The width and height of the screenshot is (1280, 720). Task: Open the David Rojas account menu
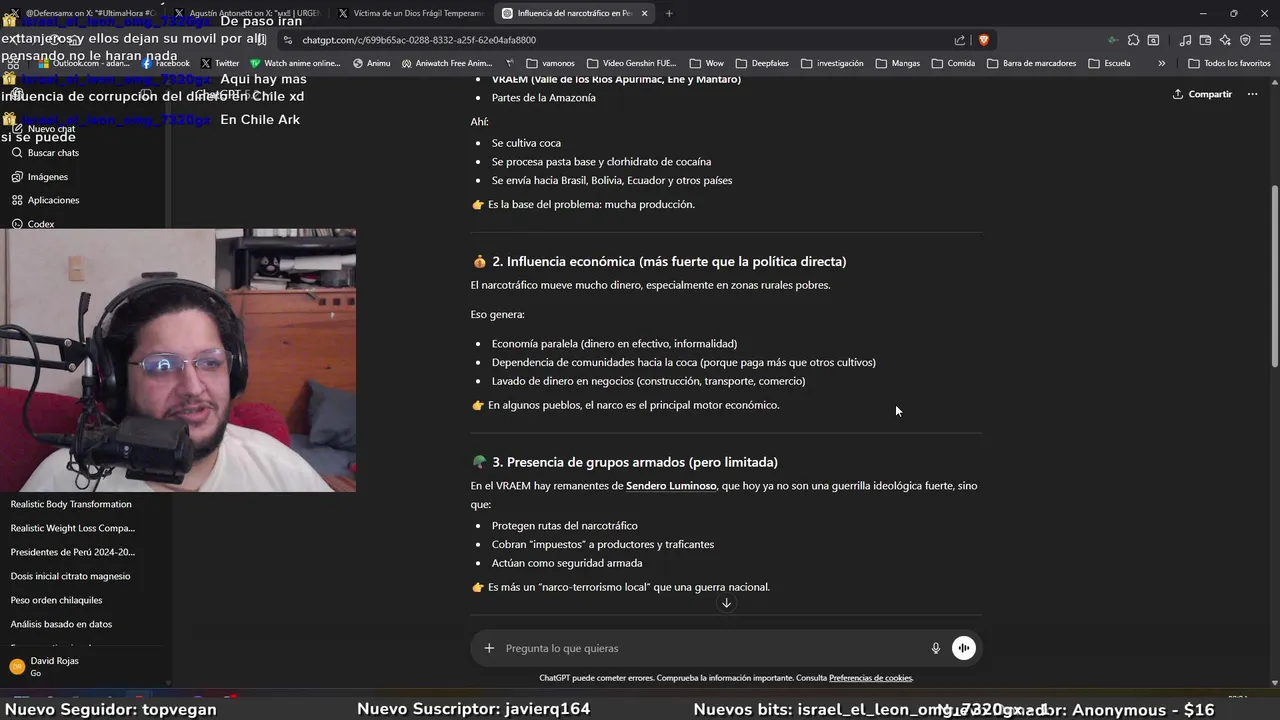click(85, 666)
